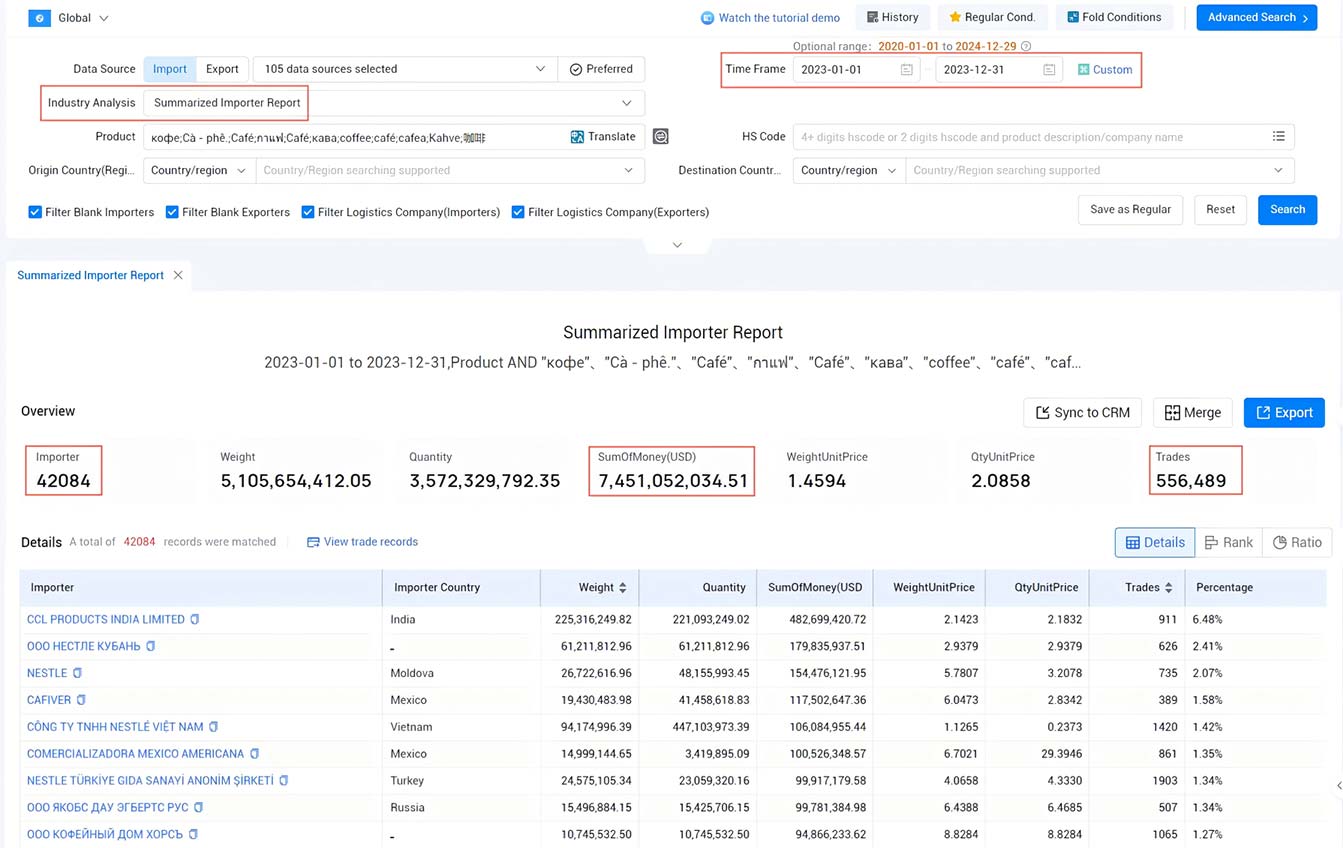1343x848 pixels.
Task: Click the Global globe icon
Action: pyautogui.click(x=39, y=18)
